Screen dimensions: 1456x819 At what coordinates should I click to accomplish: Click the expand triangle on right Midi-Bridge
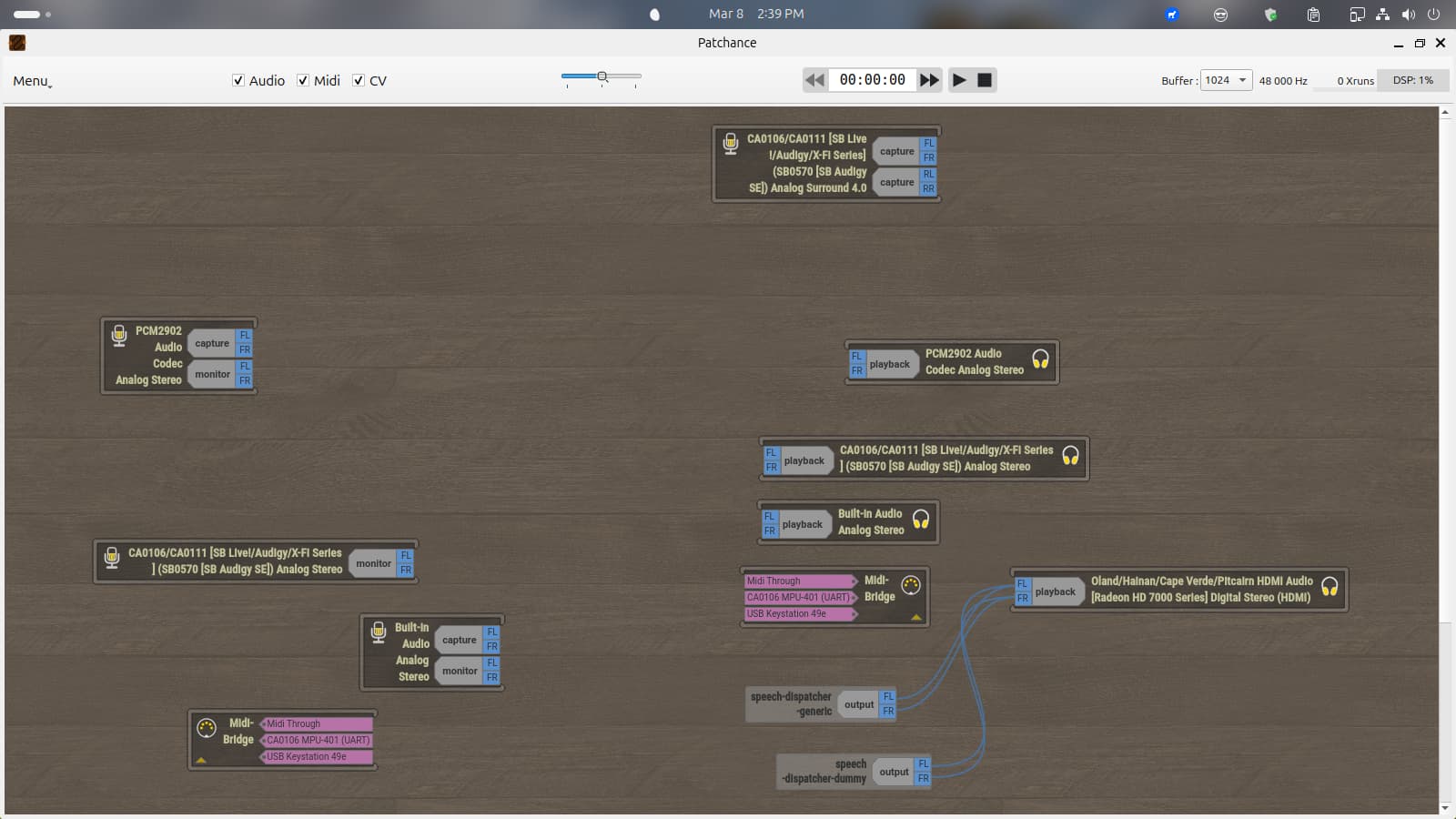(x=916, y=617)
